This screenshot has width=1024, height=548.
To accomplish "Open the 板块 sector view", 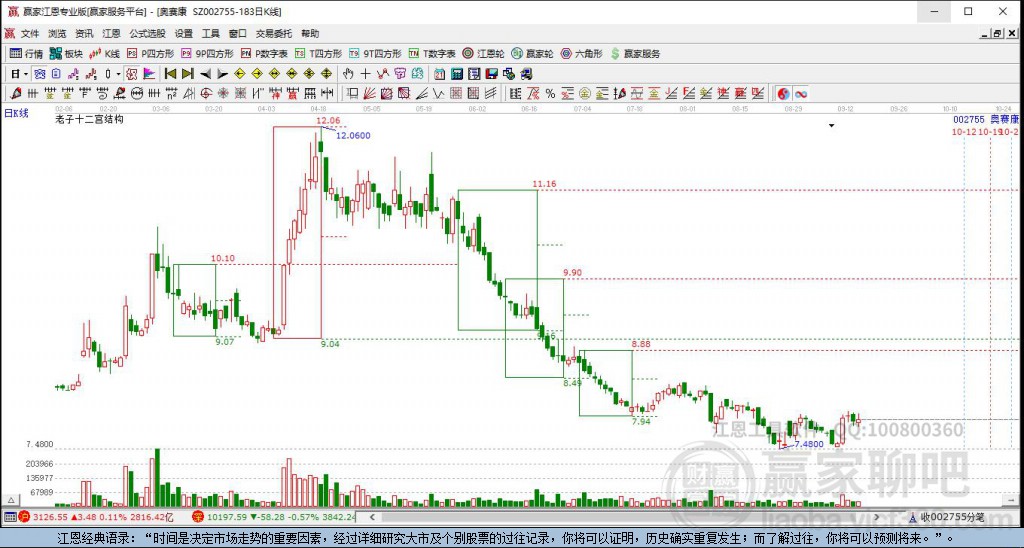I will [67, 54].
